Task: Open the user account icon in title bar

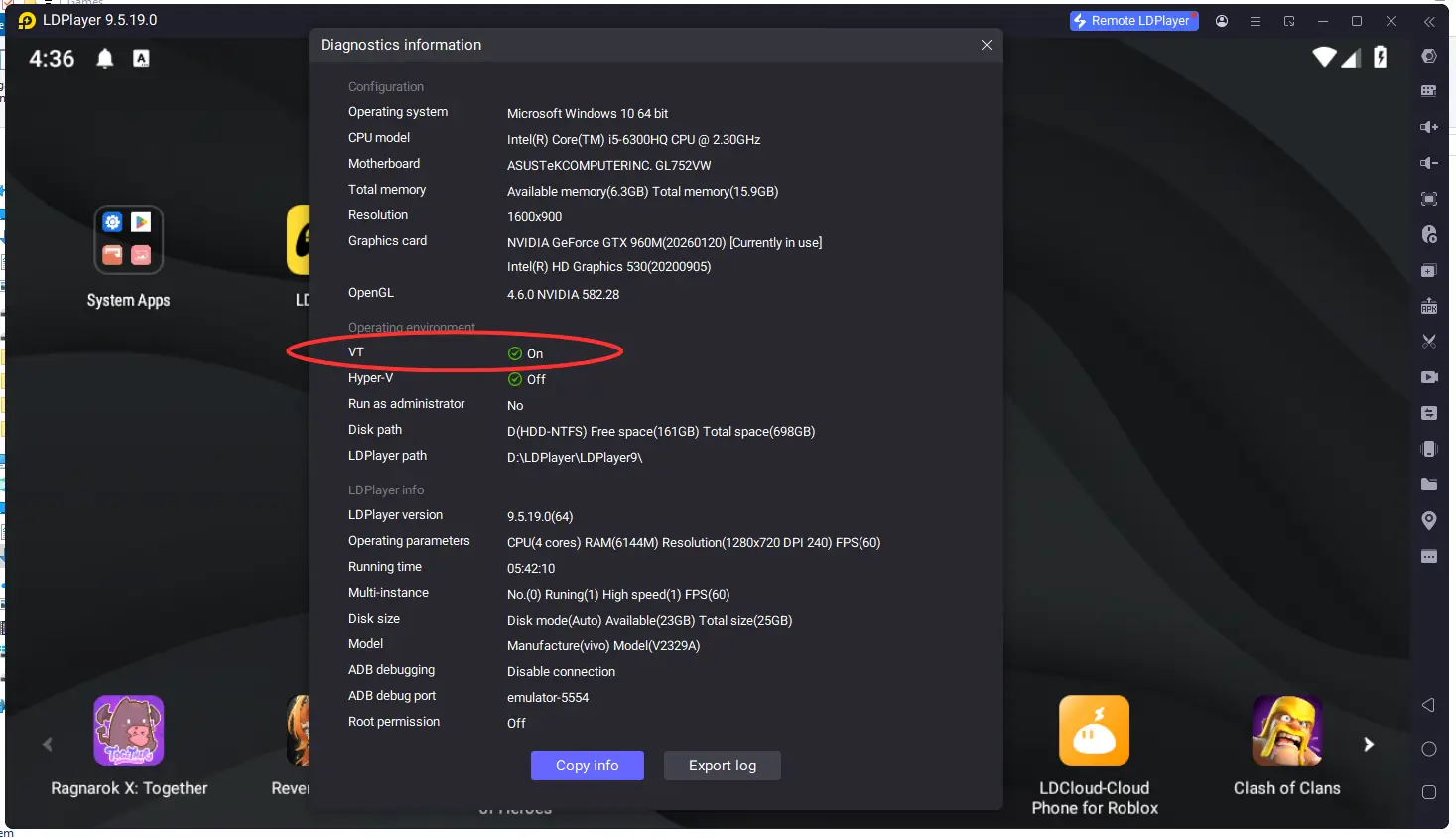Action: [x=1222, y=21]
